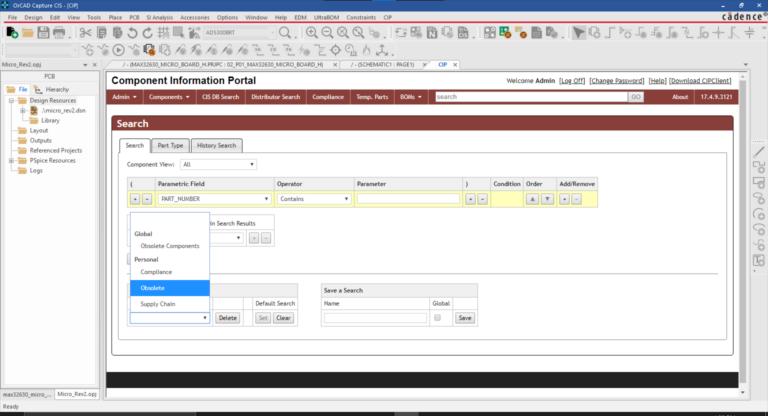Image resolution: width=768 pixels, height=416 pixels.
Task: Expand the Design Resources tree node
Action: 11,100
